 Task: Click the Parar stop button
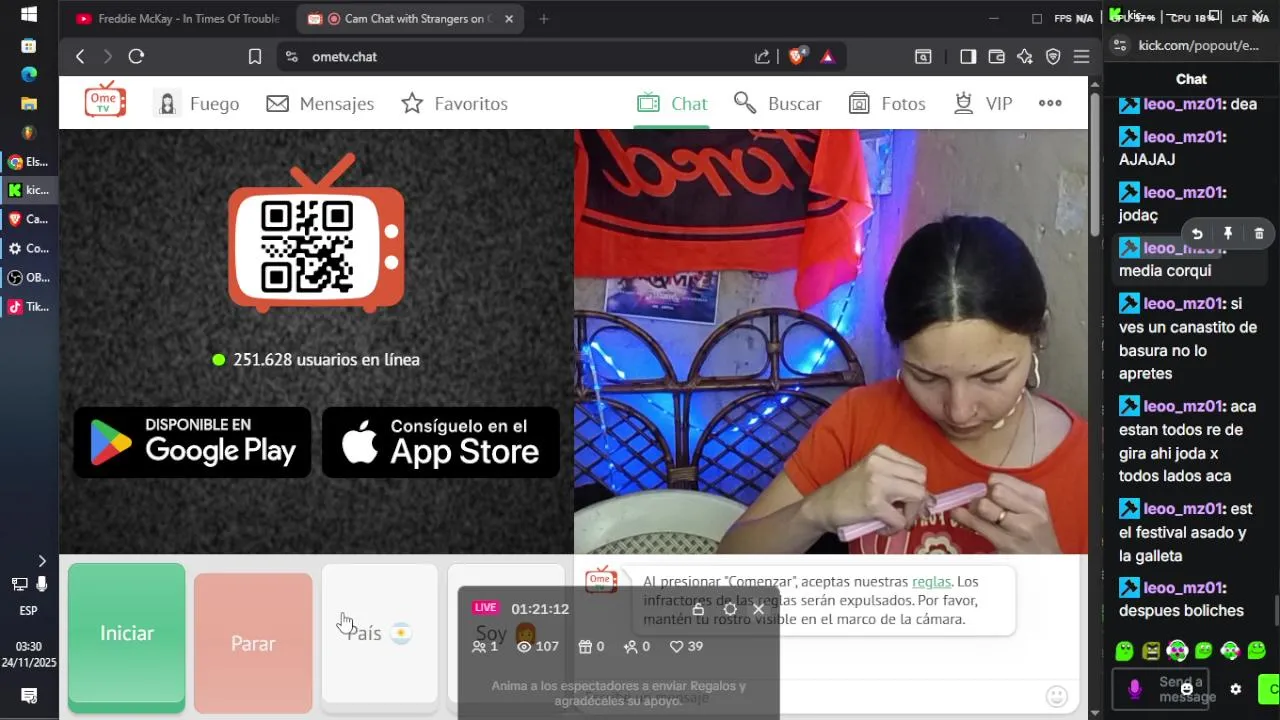(x=253, y=643)
